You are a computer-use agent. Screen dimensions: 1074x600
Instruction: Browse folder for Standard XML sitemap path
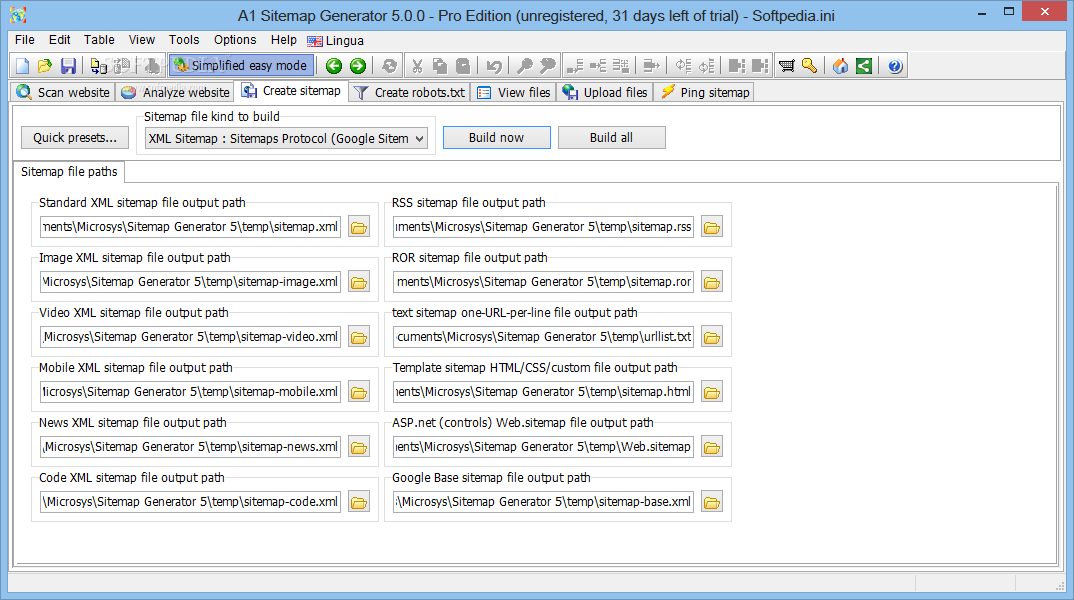[359, 227]
